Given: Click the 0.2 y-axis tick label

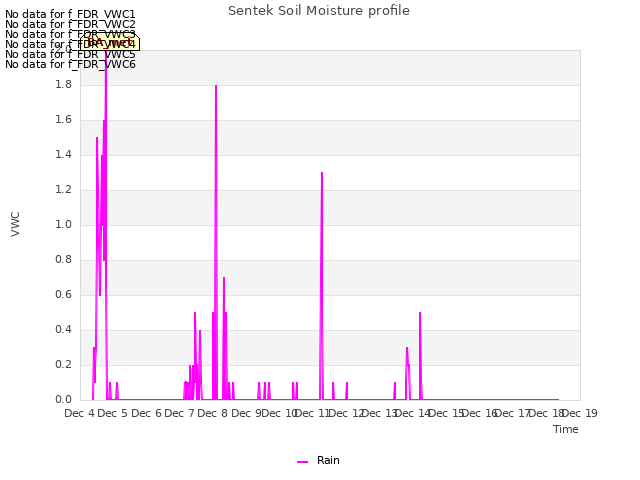Looking at the screenshot, I should (x=63, y=365).
